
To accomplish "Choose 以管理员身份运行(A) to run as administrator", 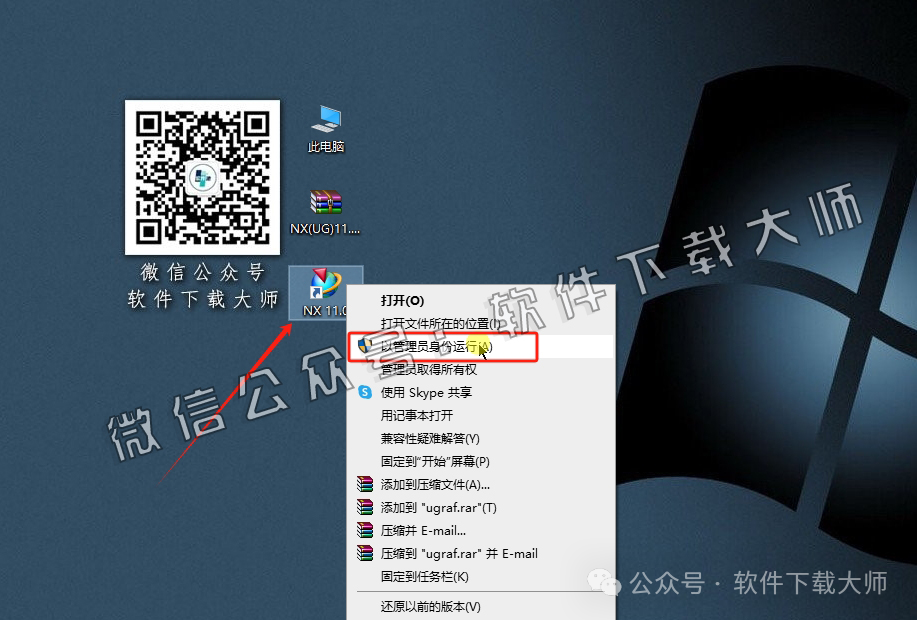I will [430, 345].
